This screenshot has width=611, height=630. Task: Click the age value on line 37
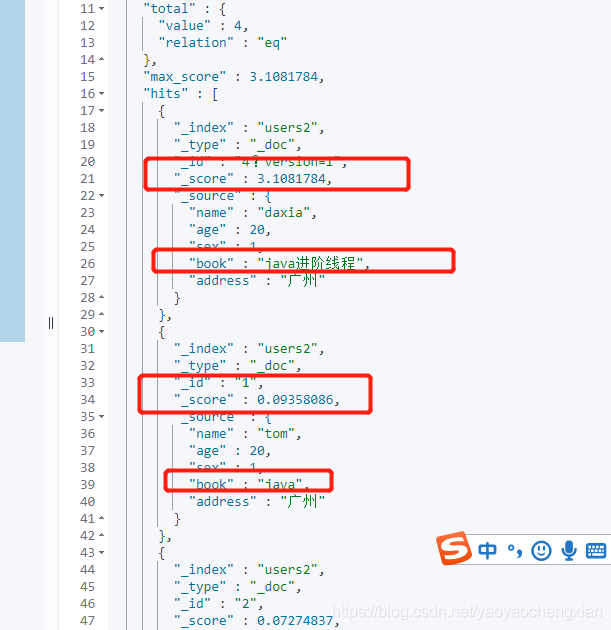tap(257, 451)
